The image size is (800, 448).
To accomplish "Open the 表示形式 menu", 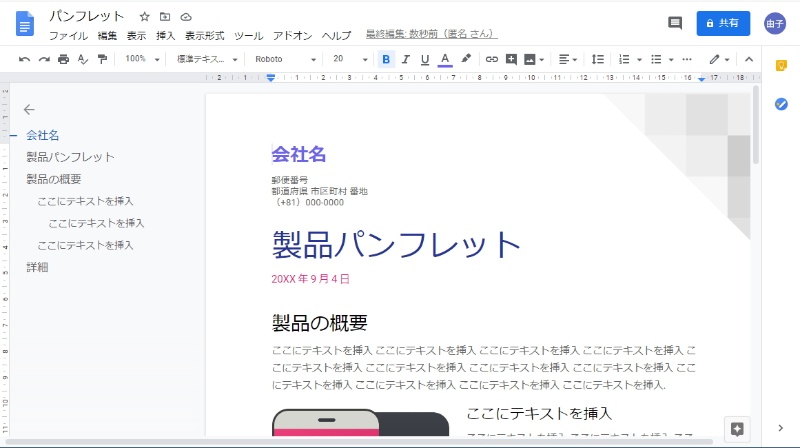I will (204, 35).
